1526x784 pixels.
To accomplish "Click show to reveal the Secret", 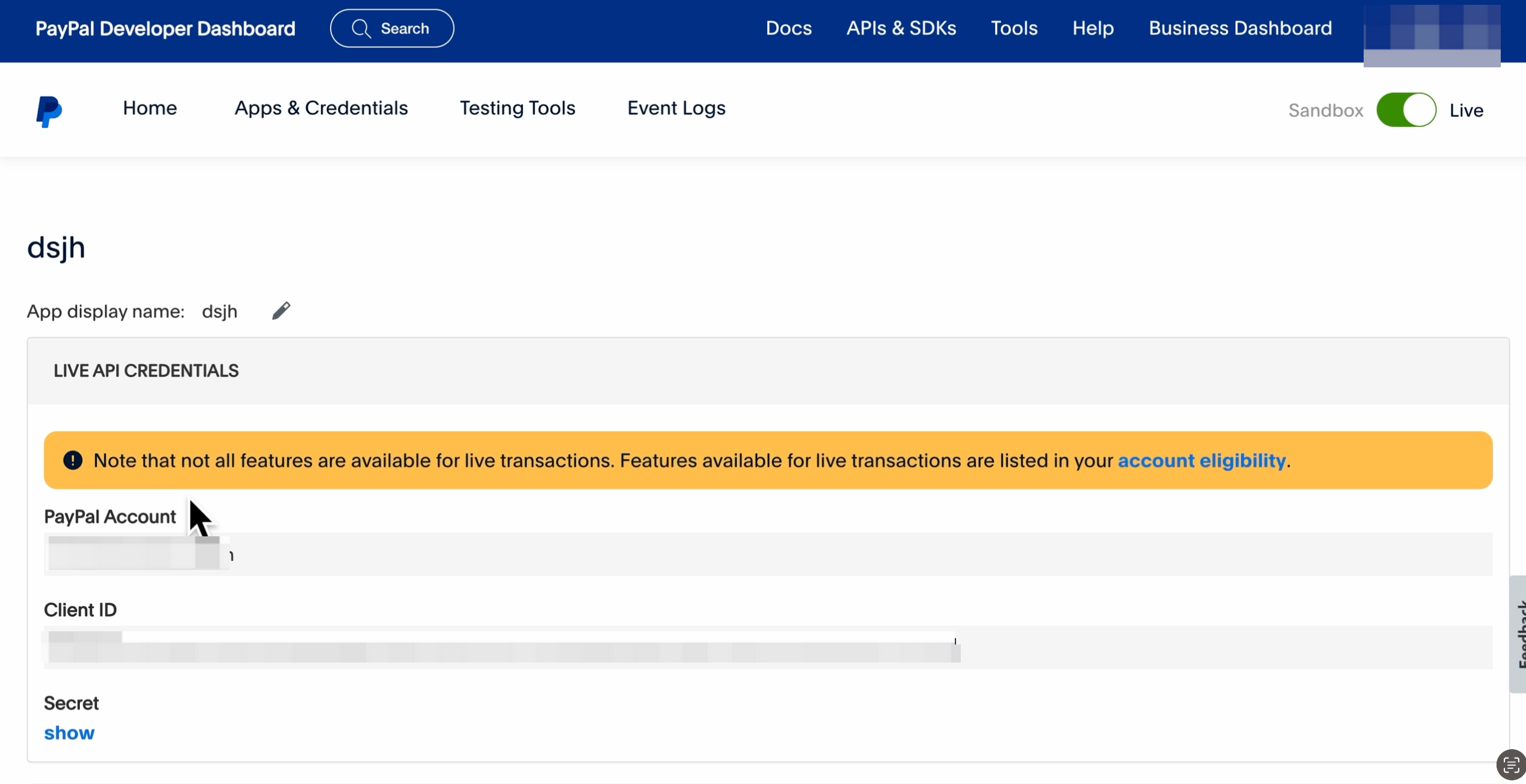I will (x=69, y=733).
